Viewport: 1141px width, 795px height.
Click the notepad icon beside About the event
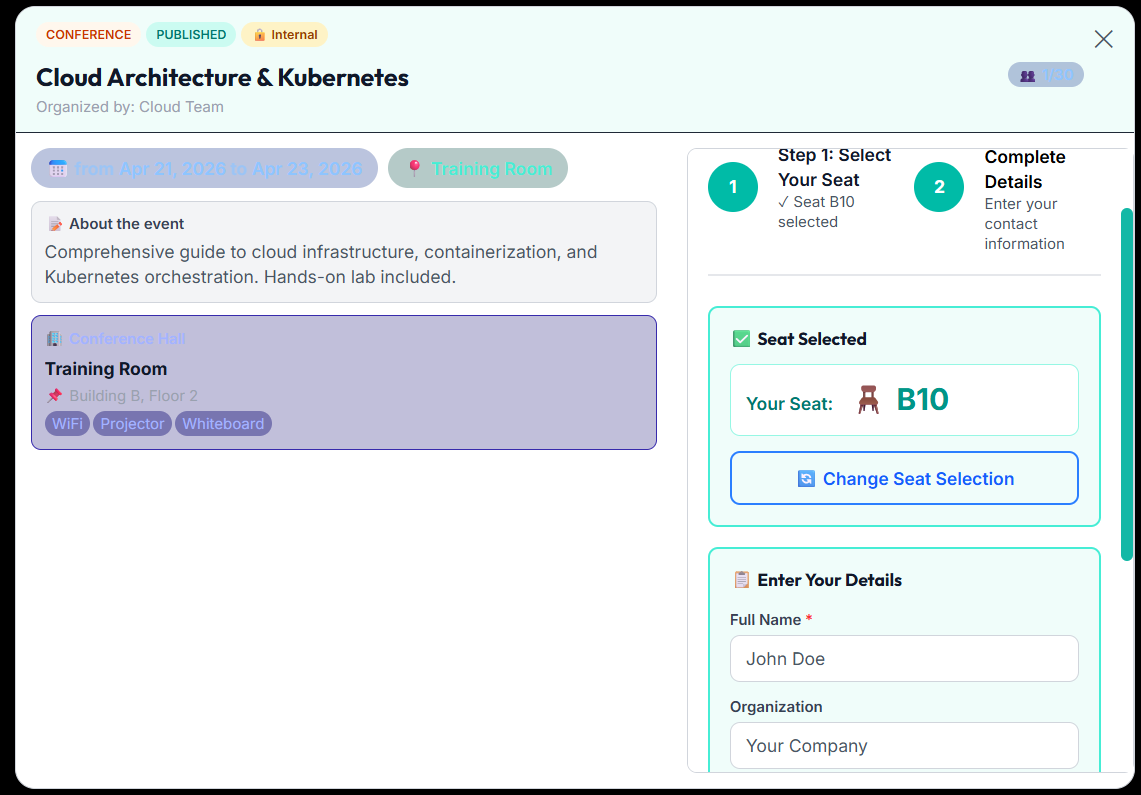click(x=55, y=224)
